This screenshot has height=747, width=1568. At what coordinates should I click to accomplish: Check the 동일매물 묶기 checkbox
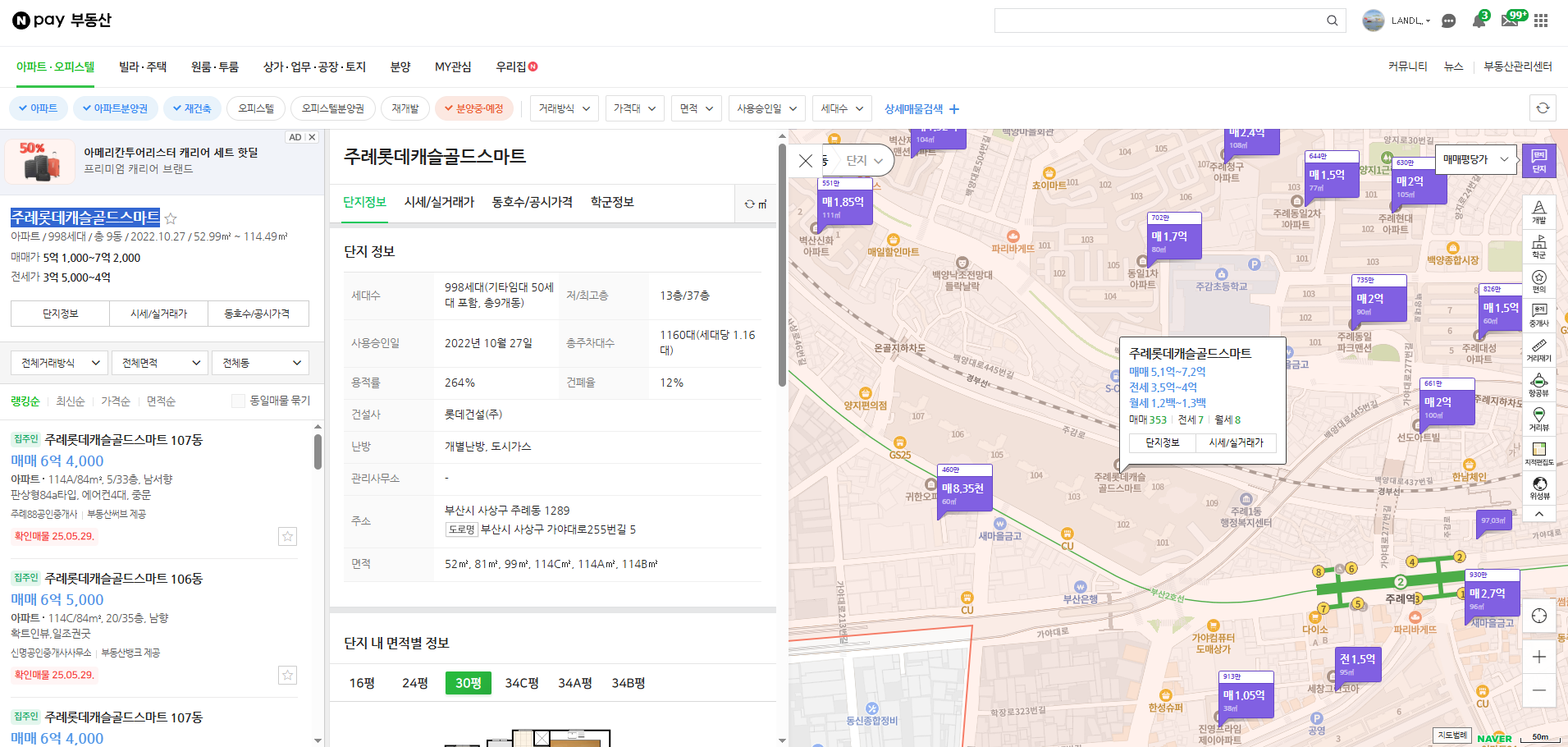click(x=238, y=401)
